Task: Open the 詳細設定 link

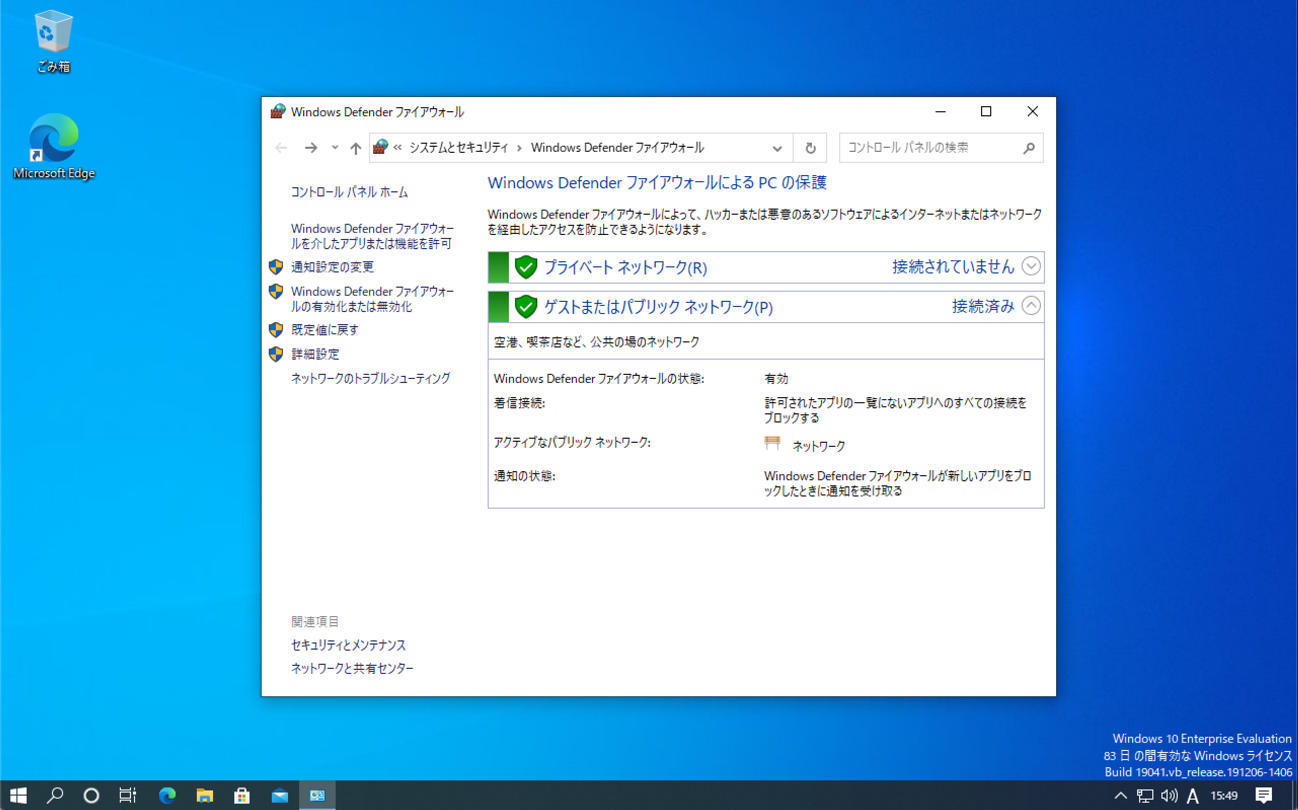Action: click(x=315, y=354)
